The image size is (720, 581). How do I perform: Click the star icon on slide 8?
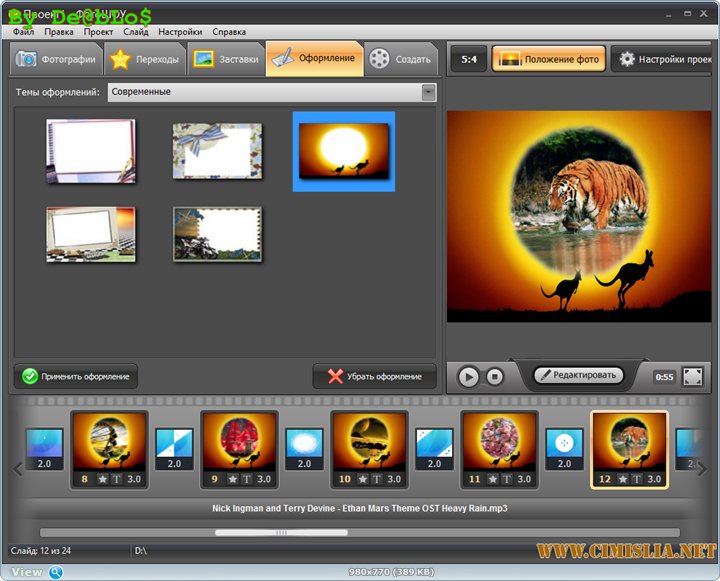(x=102, y=479)
